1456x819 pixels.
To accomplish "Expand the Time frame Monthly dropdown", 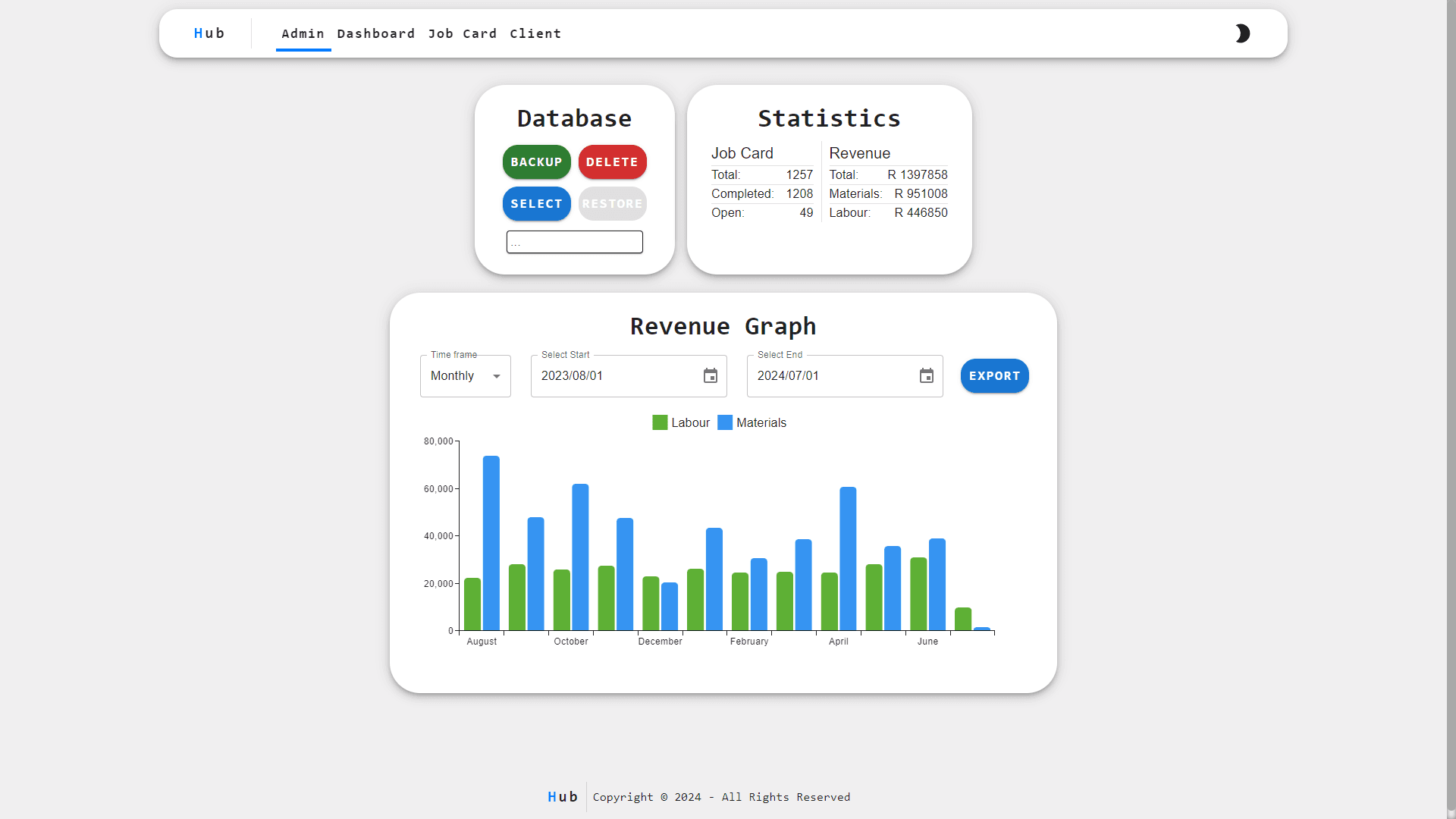I will 465,376.
